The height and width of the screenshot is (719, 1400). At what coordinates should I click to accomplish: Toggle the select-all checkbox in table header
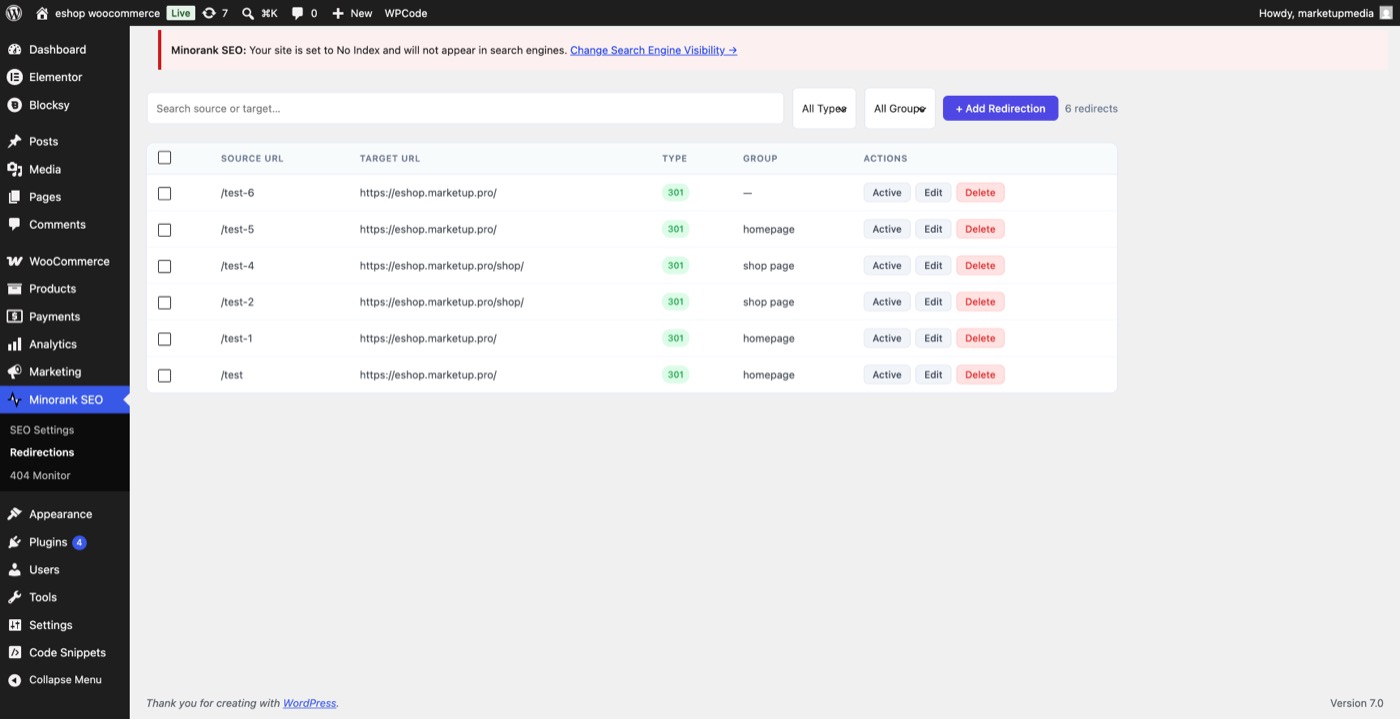[x=165, y=158]
